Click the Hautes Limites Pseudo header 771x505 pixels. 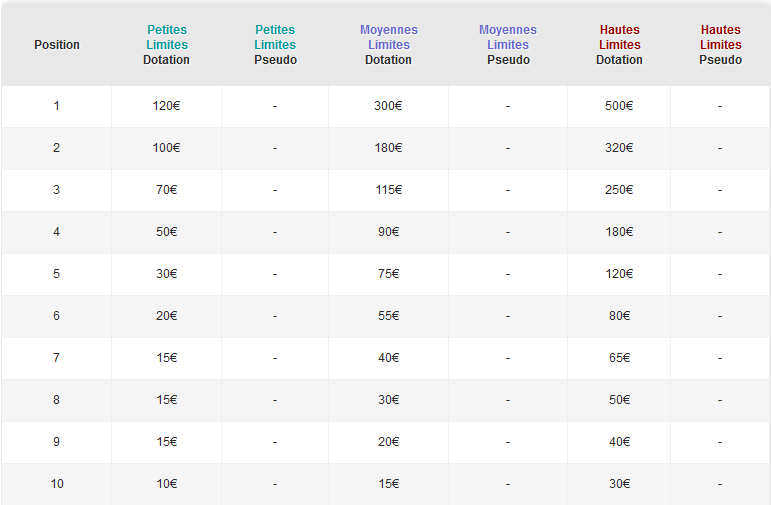(x=720, y=45)
